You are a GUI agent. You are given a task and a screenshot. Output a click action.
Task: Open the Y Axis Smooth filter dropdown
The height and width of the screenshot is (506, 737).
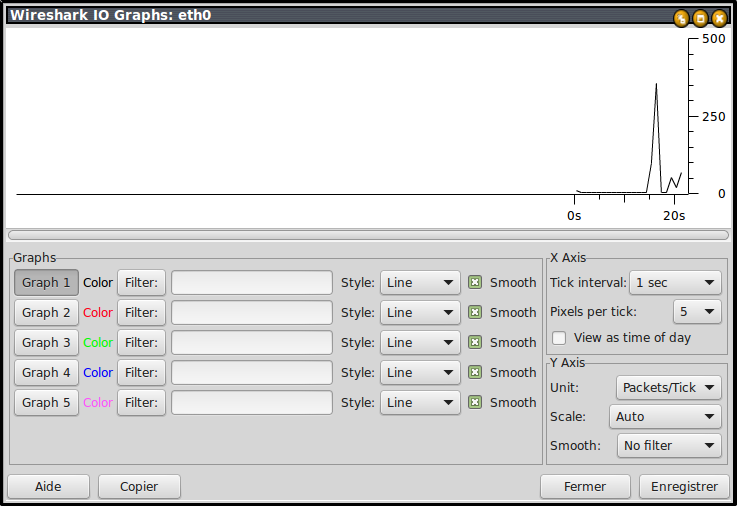(669, 445)
